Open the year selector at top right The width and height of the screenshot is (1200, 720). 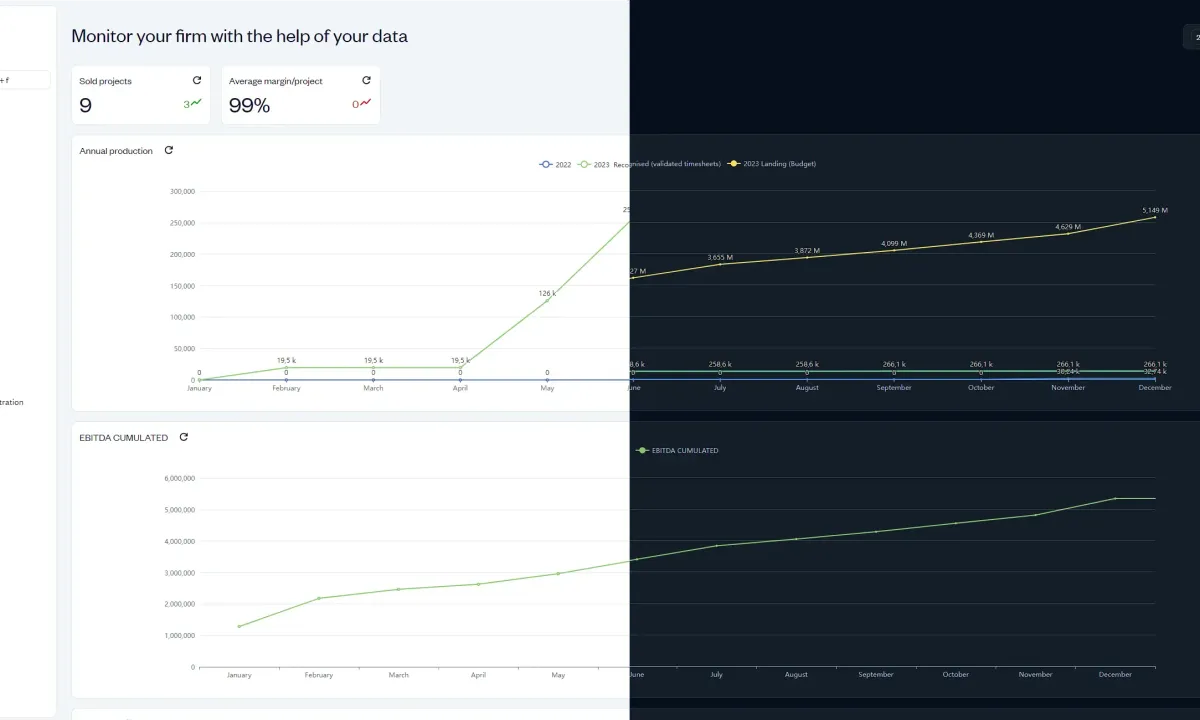[1192, 37]
